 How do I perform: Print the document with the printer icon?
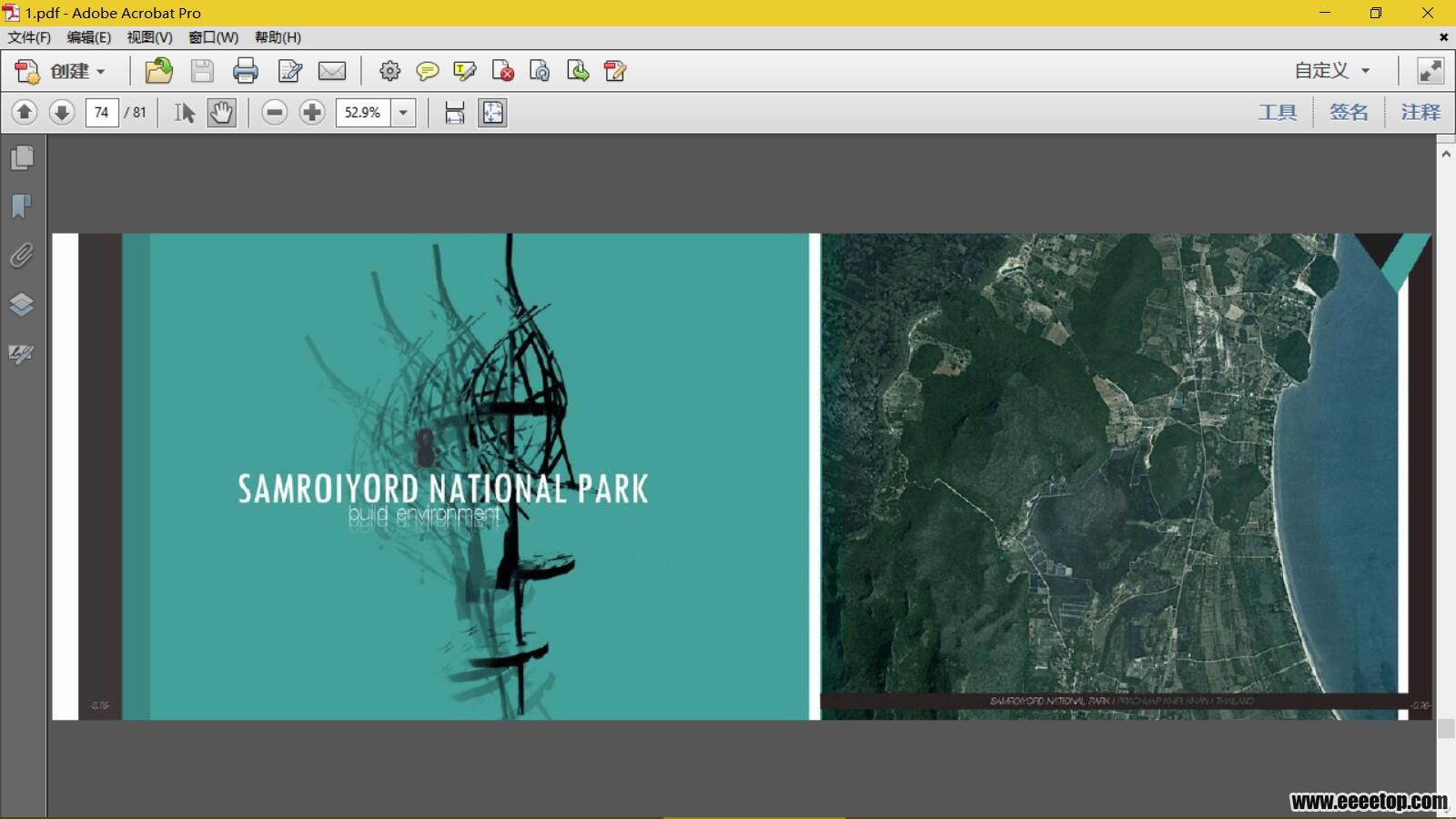point(246,71)
